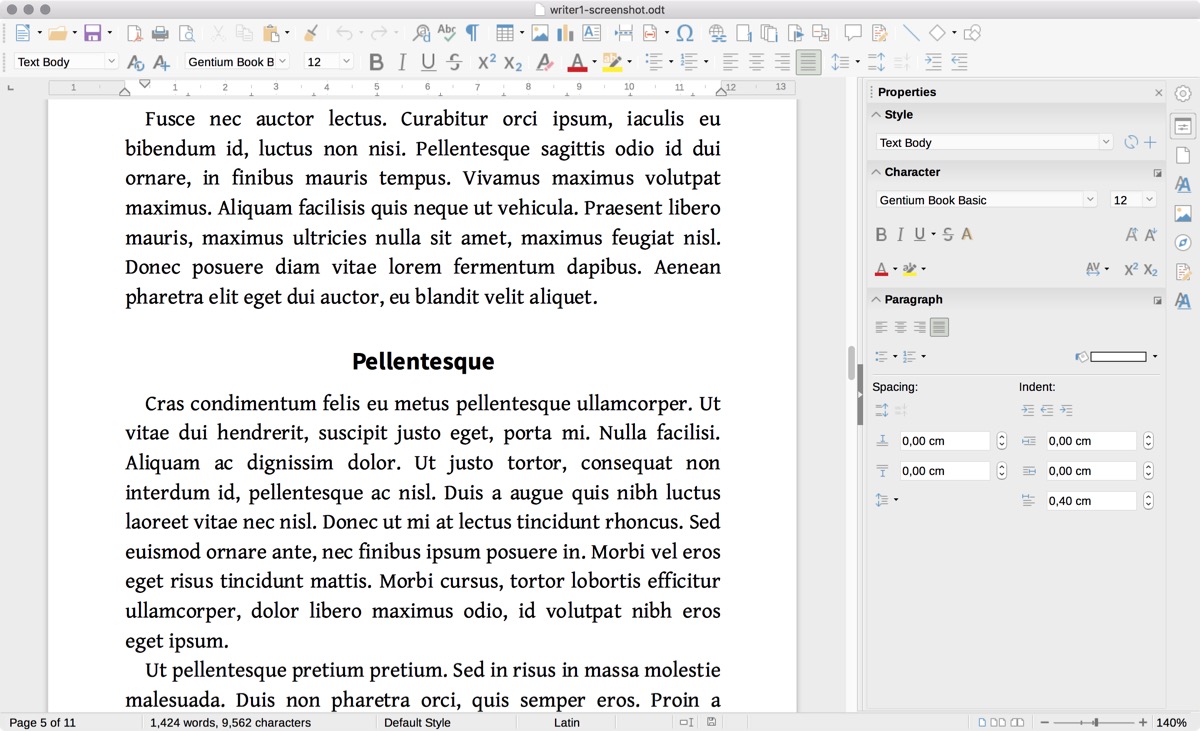Insert a comment using the speech bubble icon

click(x=853, y=33)
